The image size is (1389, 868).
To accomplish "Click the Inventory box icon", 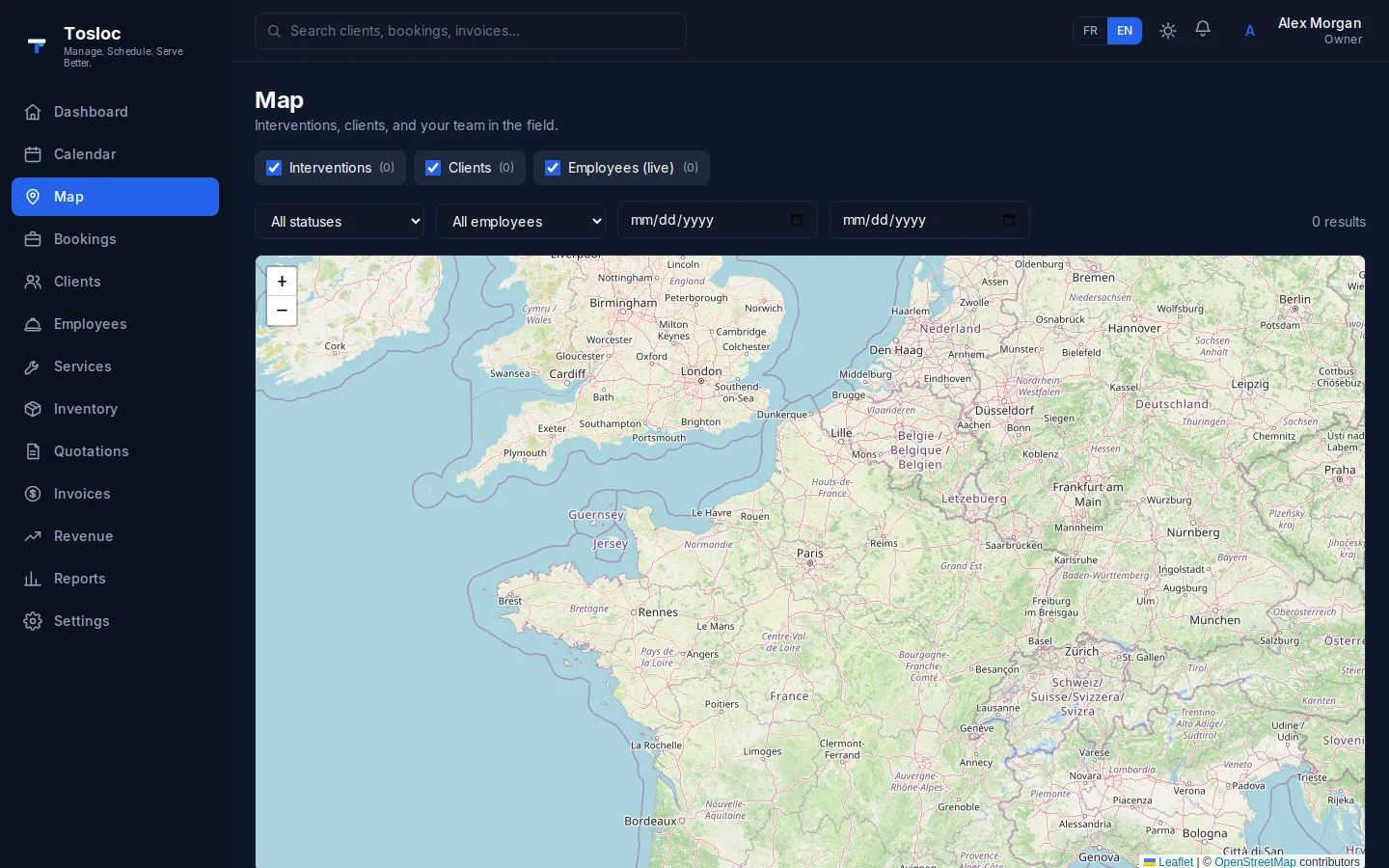I will tap(33, 409).
